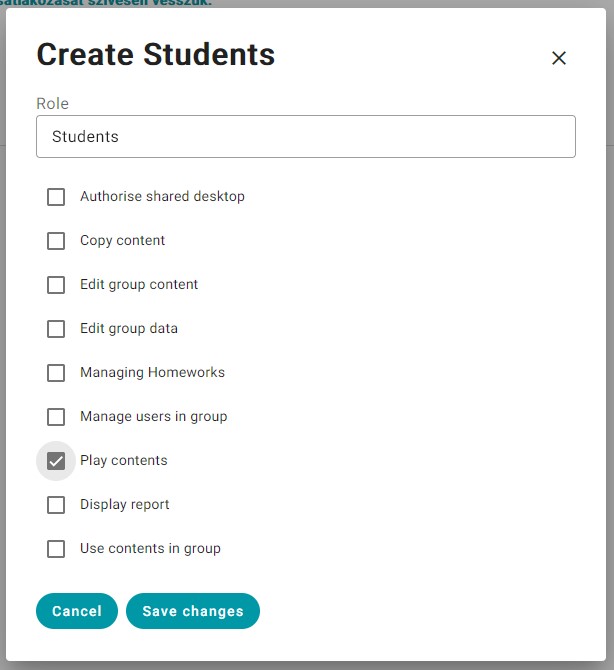Click the 'Managing Homeworks' label text
The width and height of the screenshot is (614, 670).
pos(152,373)
